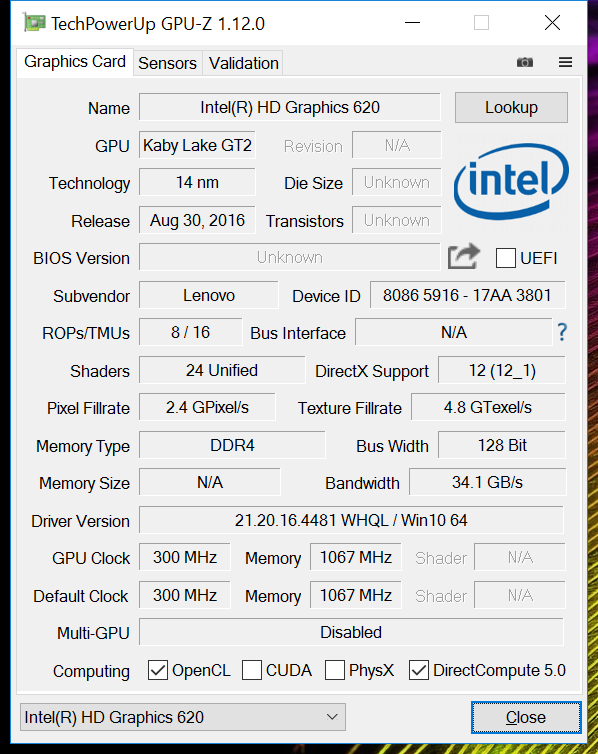Click the GPU Clock field 300 MHz
This screenshot has height=754, width=598.
[x=185, y=557]
